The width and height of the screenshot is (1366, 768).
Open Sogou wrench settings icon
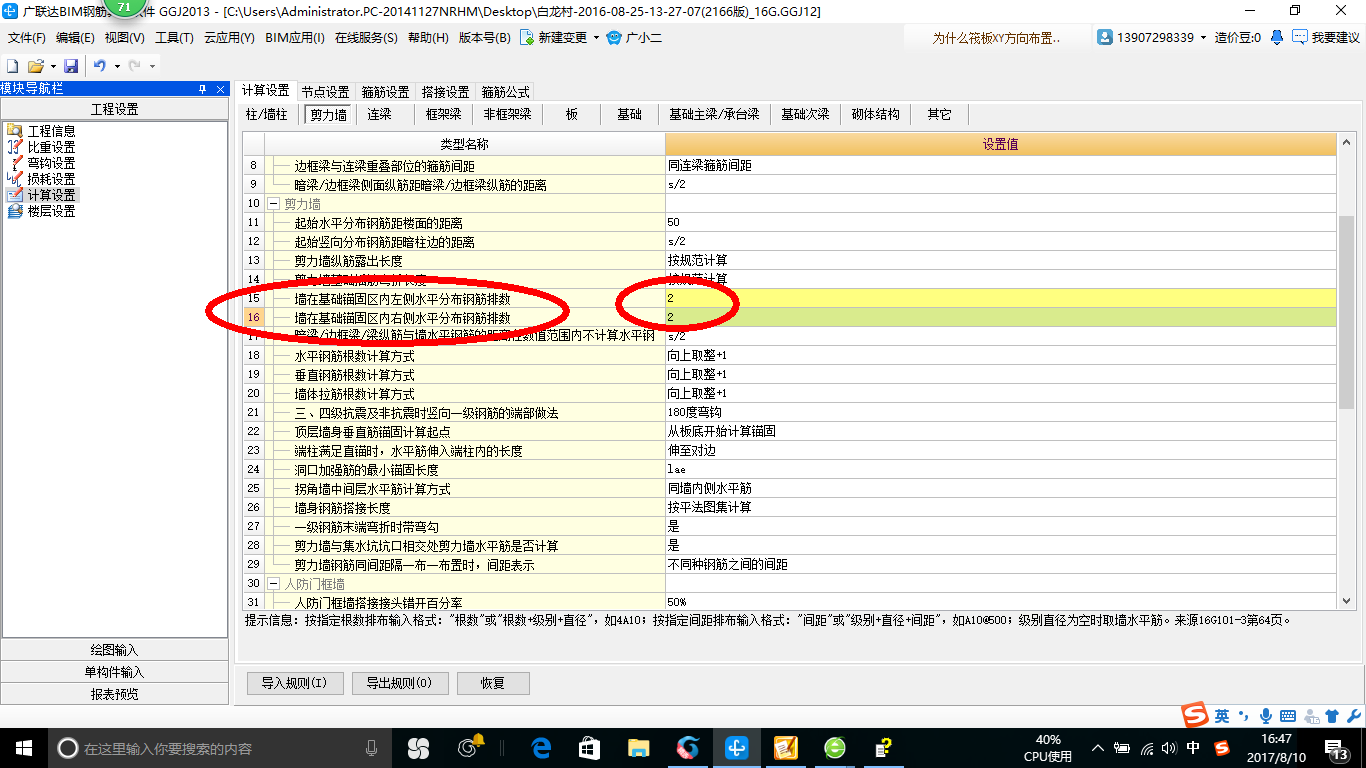tap(1352, 716)
